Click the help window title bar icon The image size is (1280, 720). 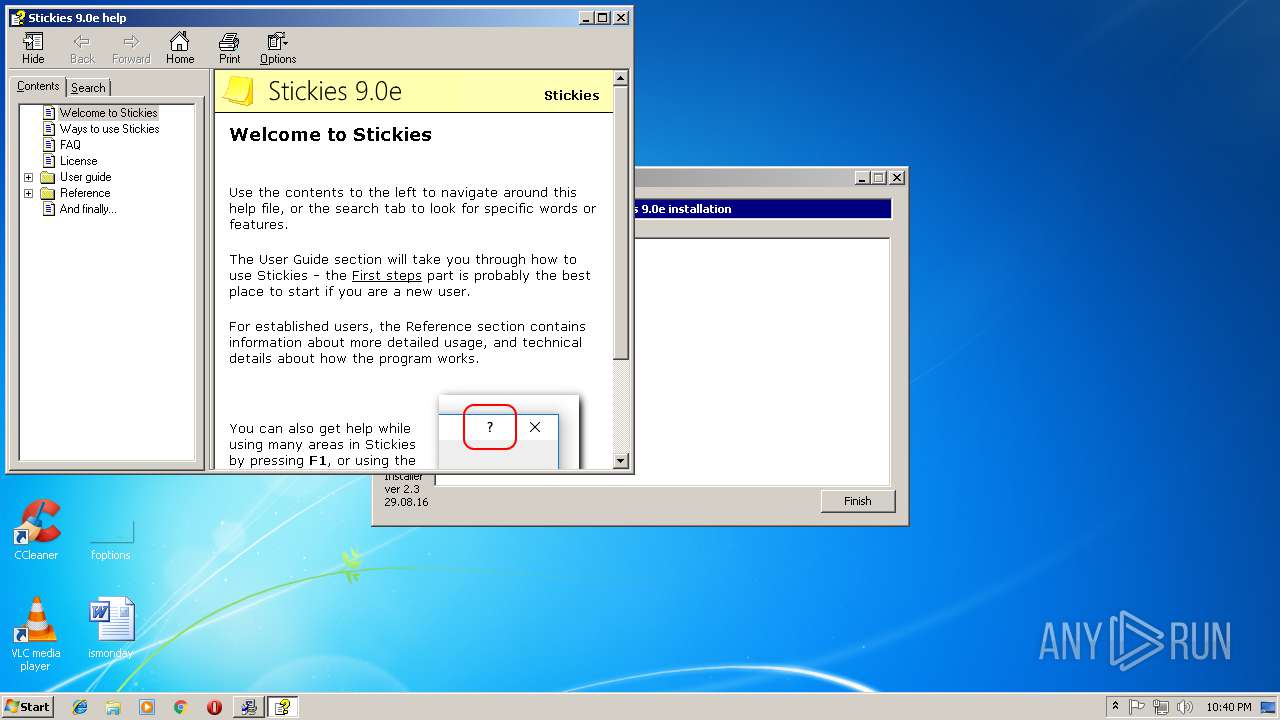[x=17, y=18]
